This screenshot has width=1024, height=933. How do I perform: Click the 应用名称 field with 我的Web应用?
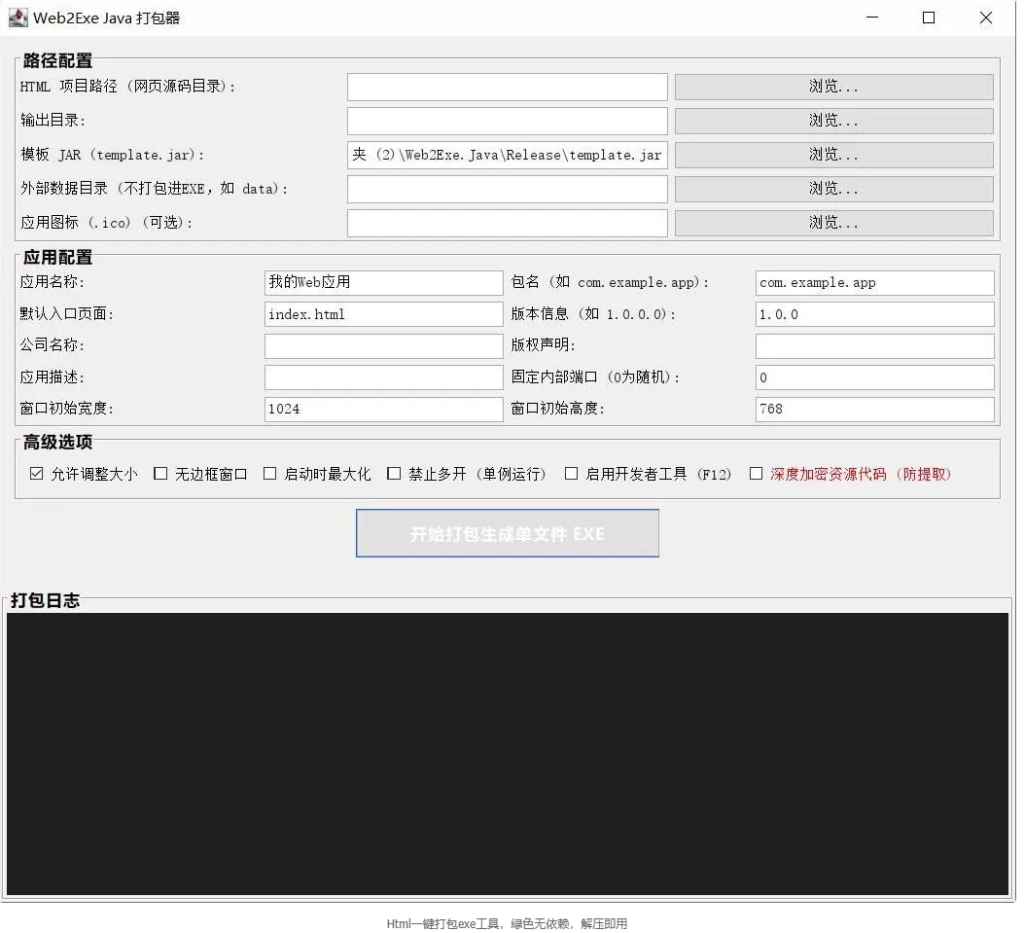pos(384,282)
